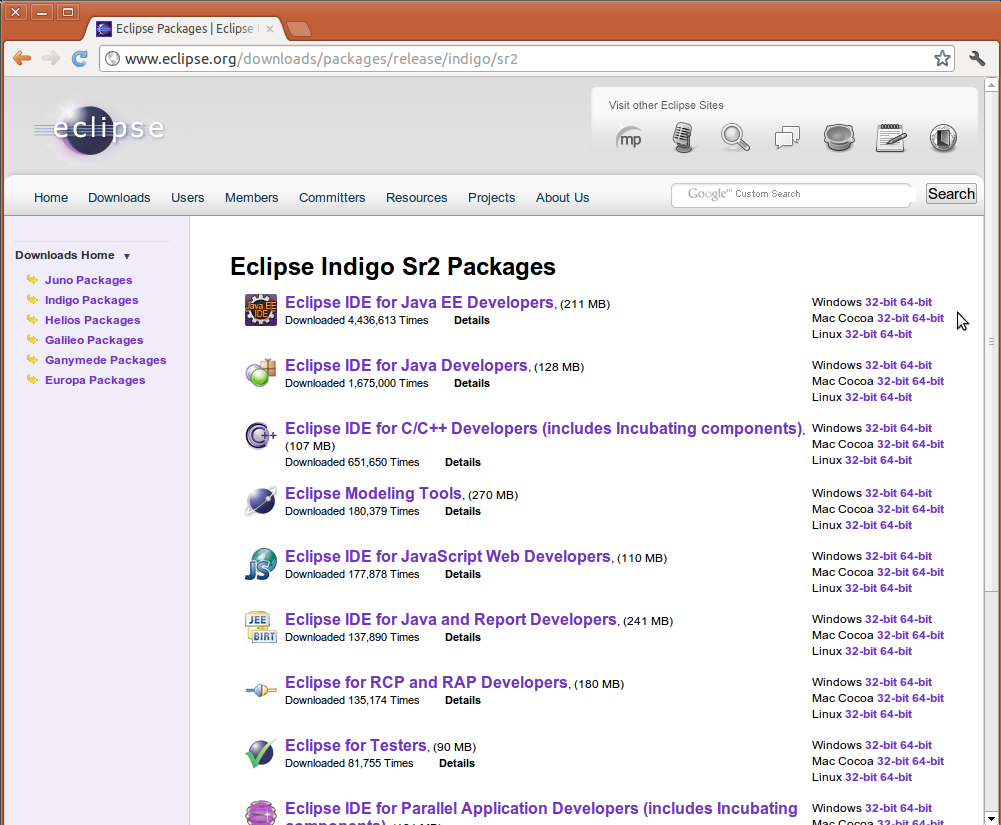
Task: Click the site info globe in address bar
Action: [112, 59]
